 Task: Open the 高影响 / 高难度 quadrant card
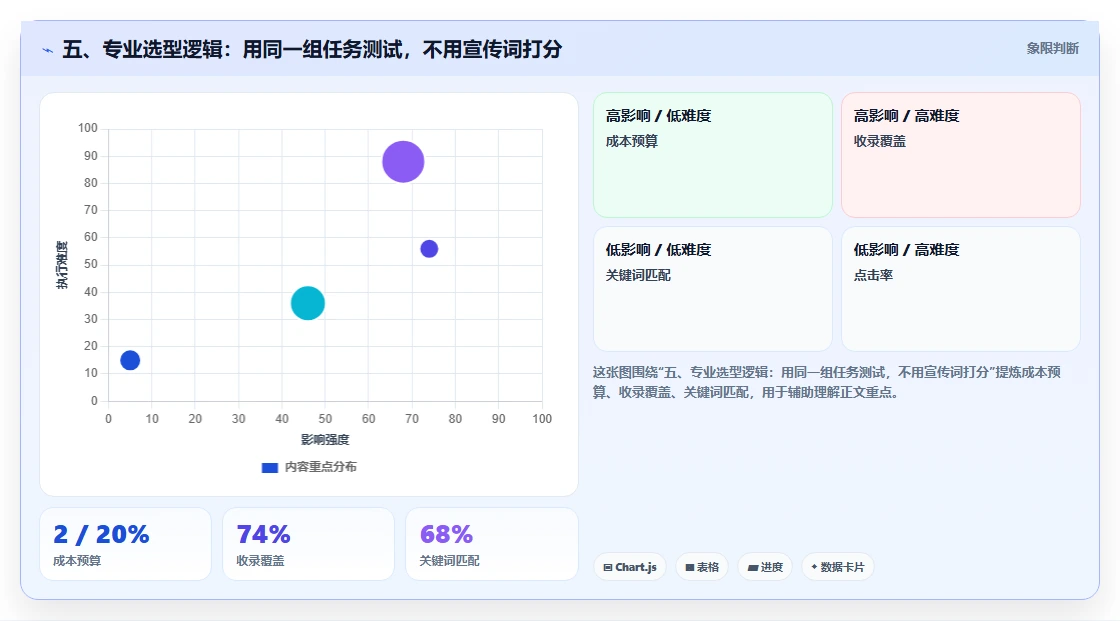961,155
